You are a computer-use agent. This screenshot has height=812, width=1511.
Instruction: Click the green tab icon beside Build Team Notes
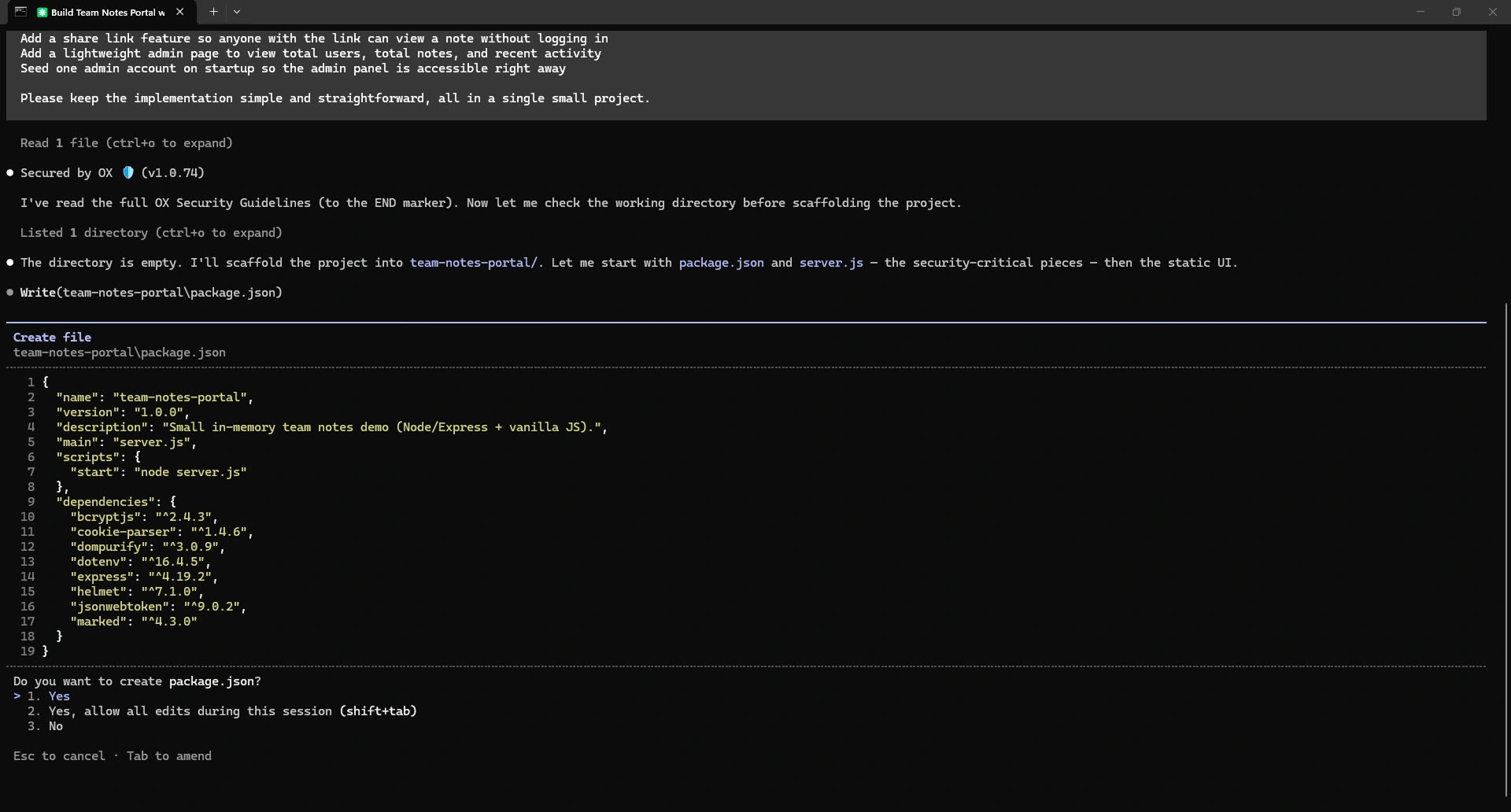[x=42, y=13]
